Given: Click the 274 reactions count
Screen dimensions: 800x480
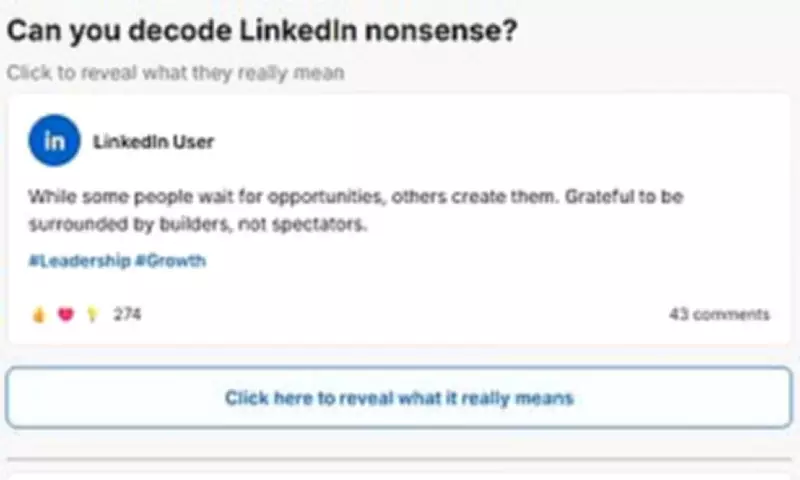Looking at the screenshot, I should point(127,315).
